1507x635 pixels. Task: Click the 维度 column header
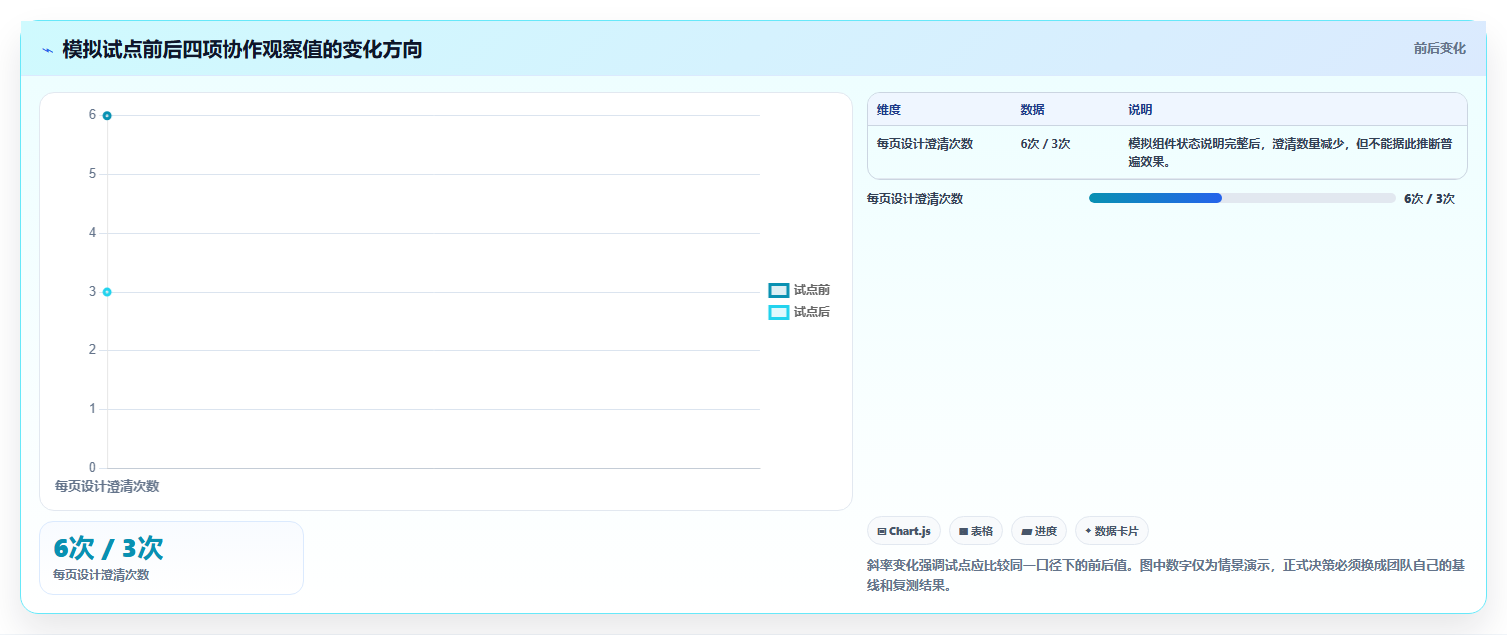[x=889, y=110]
